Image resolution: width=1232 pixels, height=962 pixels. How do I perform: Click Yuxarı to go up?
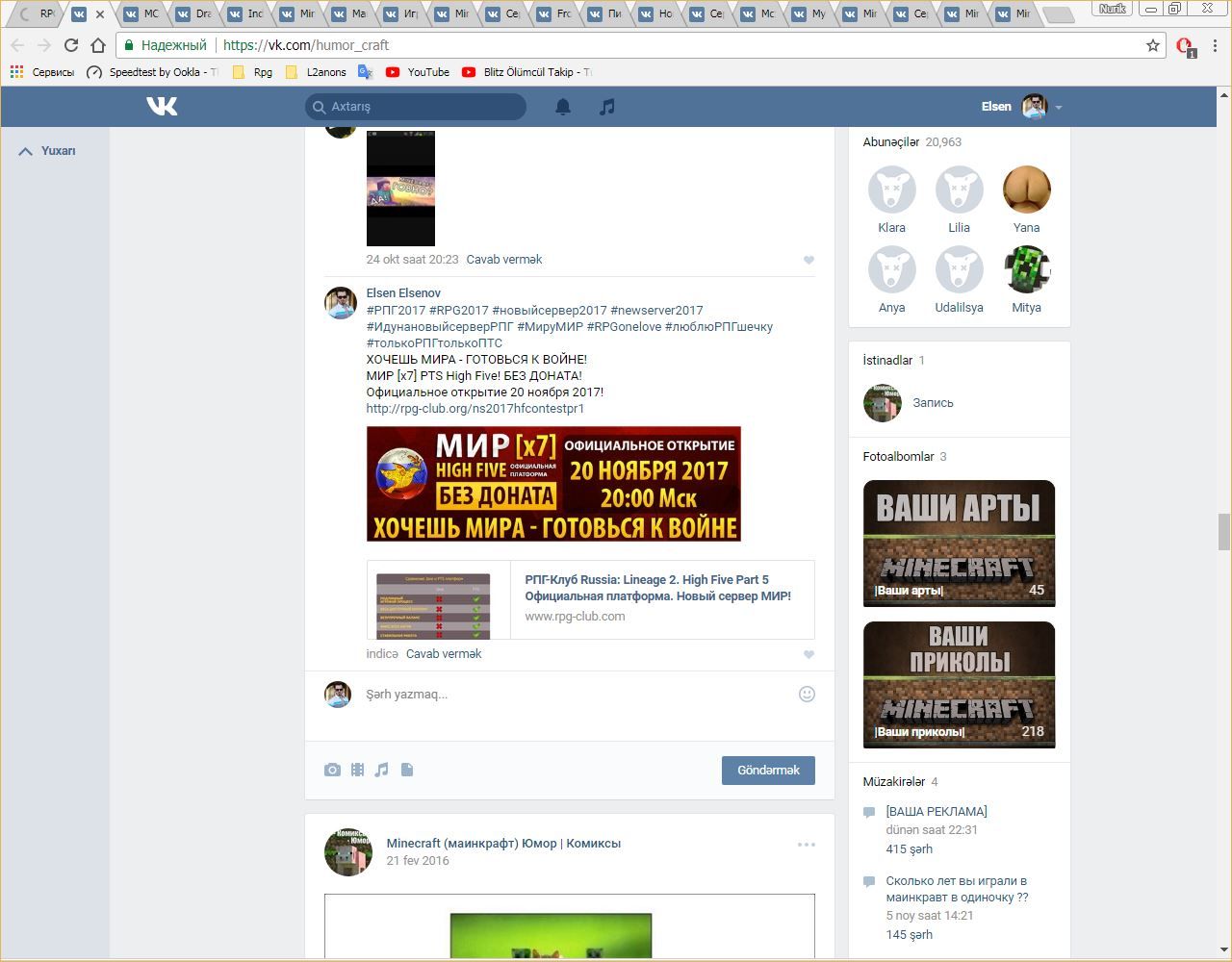pos(47,151)
